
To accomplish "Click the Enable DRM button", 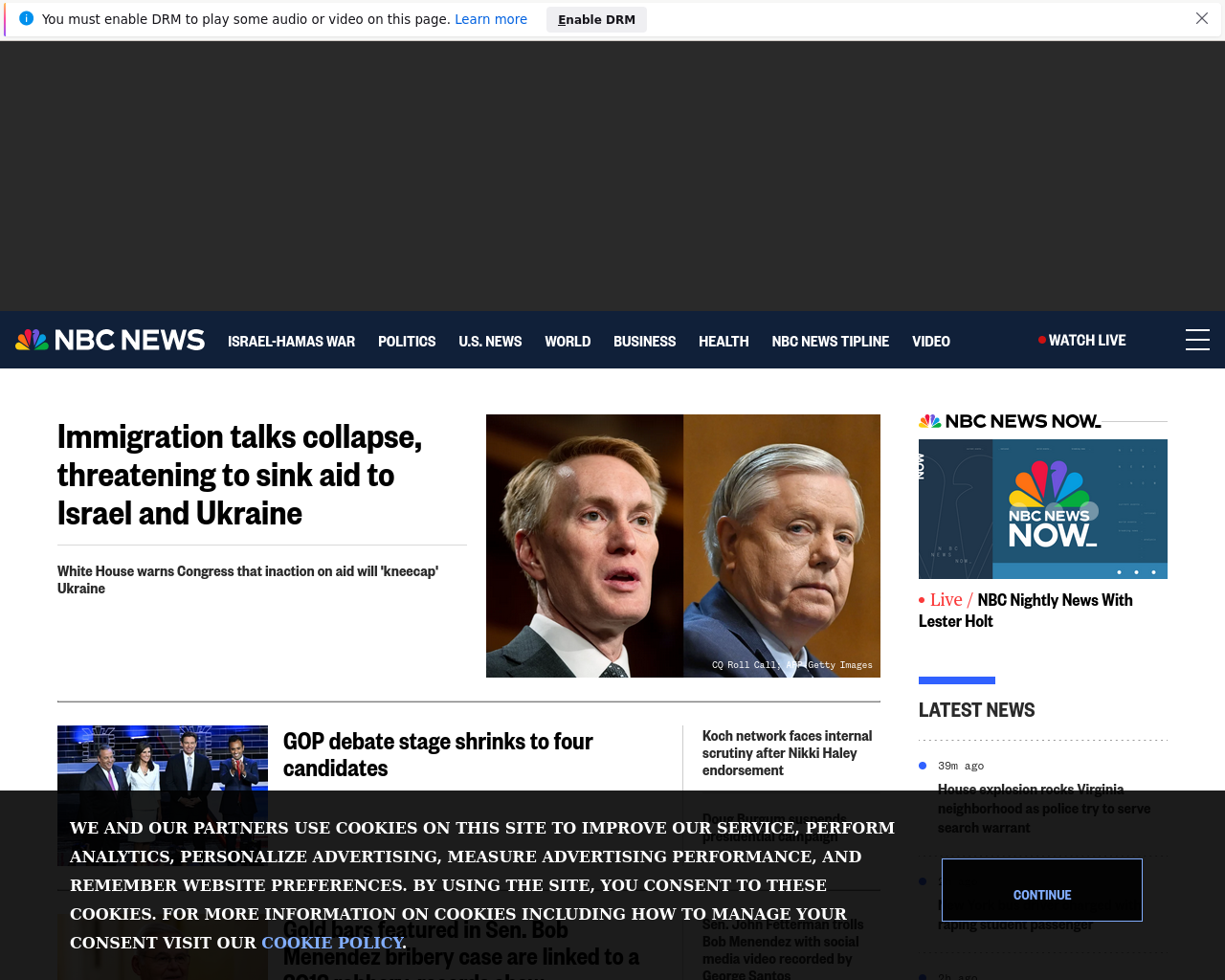I will (x=596, y=19).
